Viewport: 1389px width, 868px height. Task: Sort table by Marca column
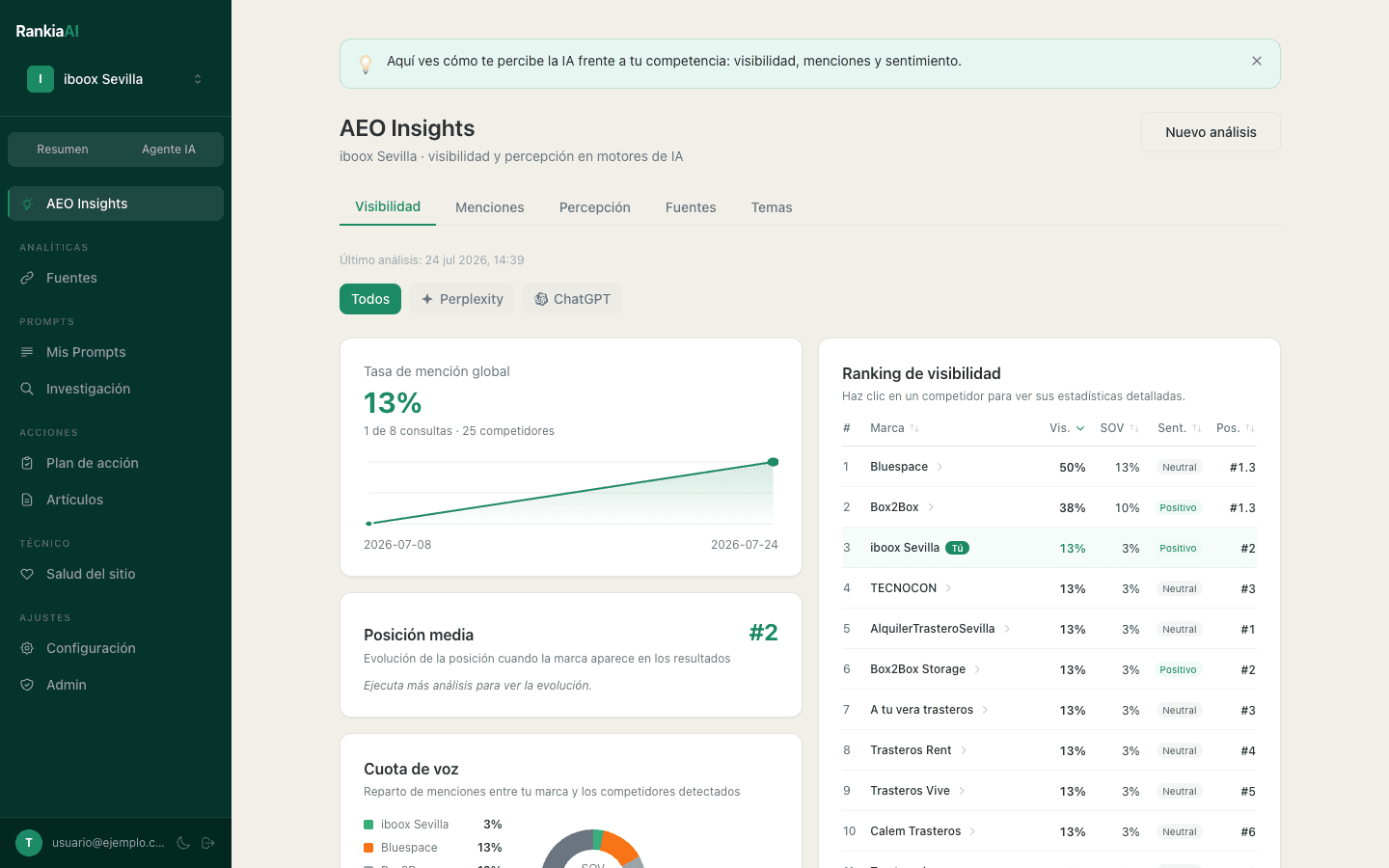tap(894, 428)
